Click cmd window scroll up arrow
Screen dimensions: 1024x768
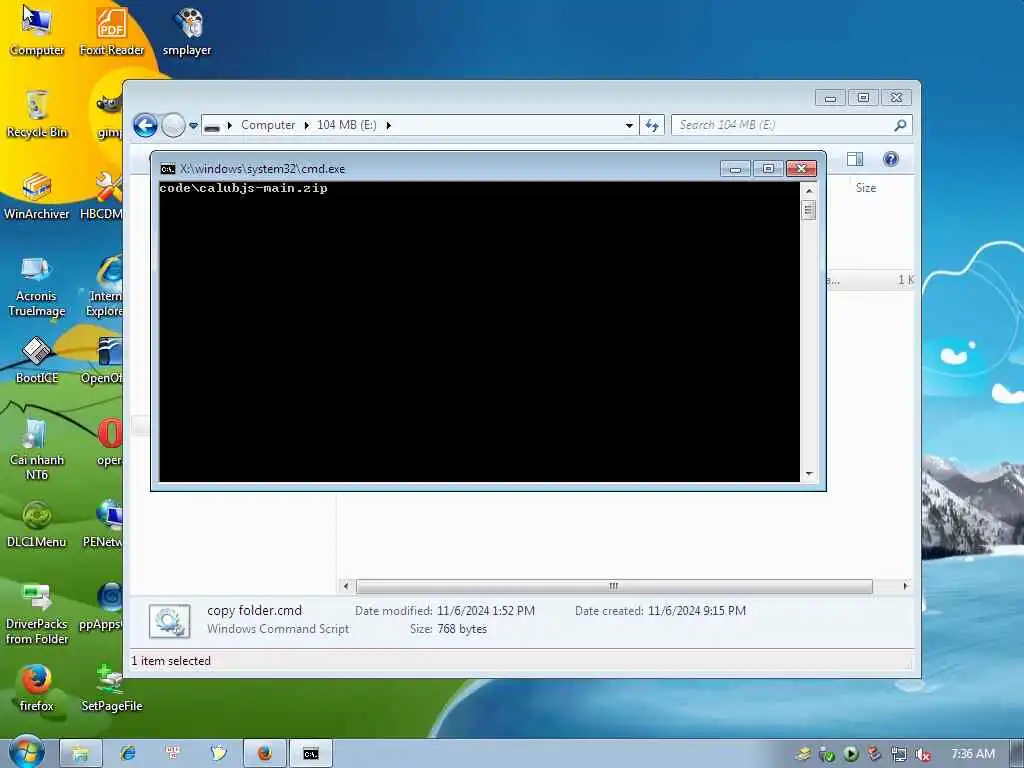(808, 191)
